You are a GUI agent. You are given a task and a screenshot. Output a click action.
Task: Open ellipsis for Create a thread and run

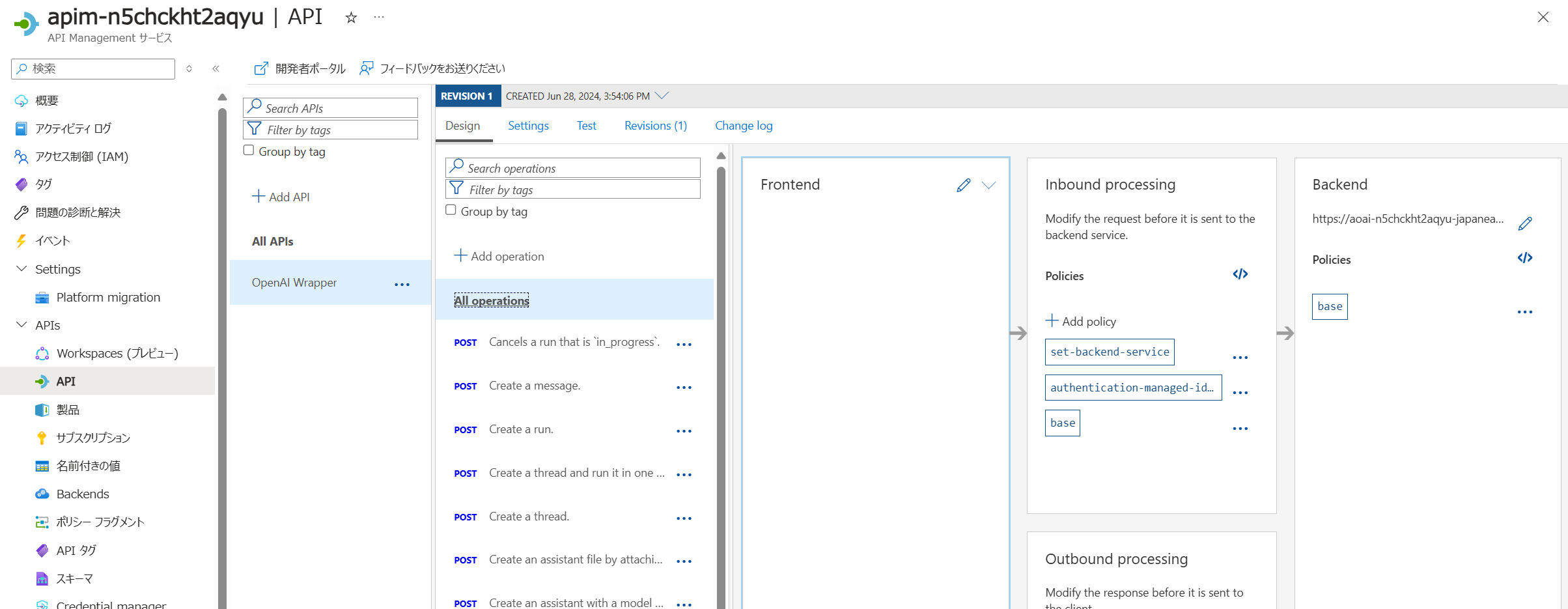point(684,475)
